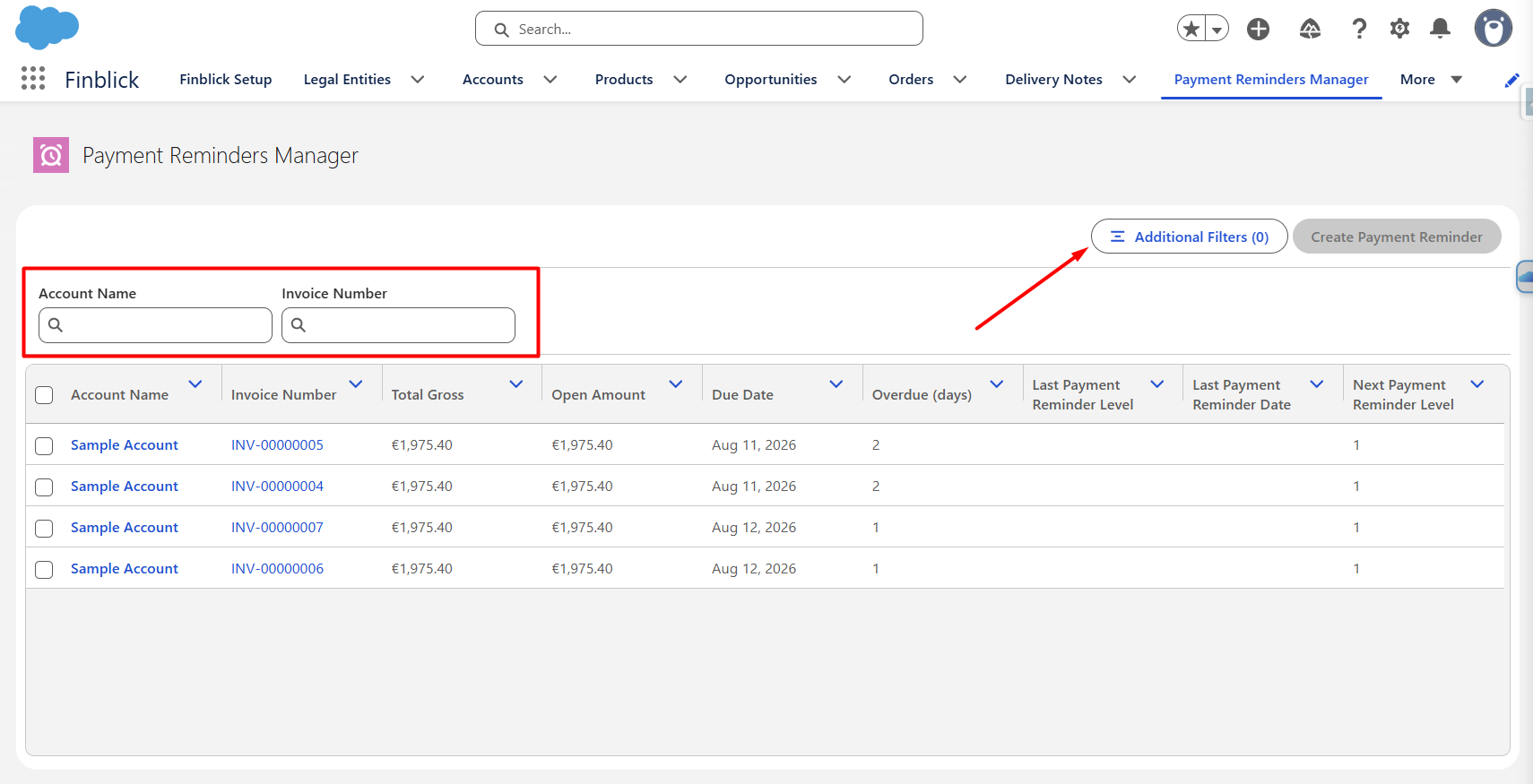Select the Payment Reminders Manager tab
The height and width of the screenshot is (784, 1533).
tap(1271, 80)
